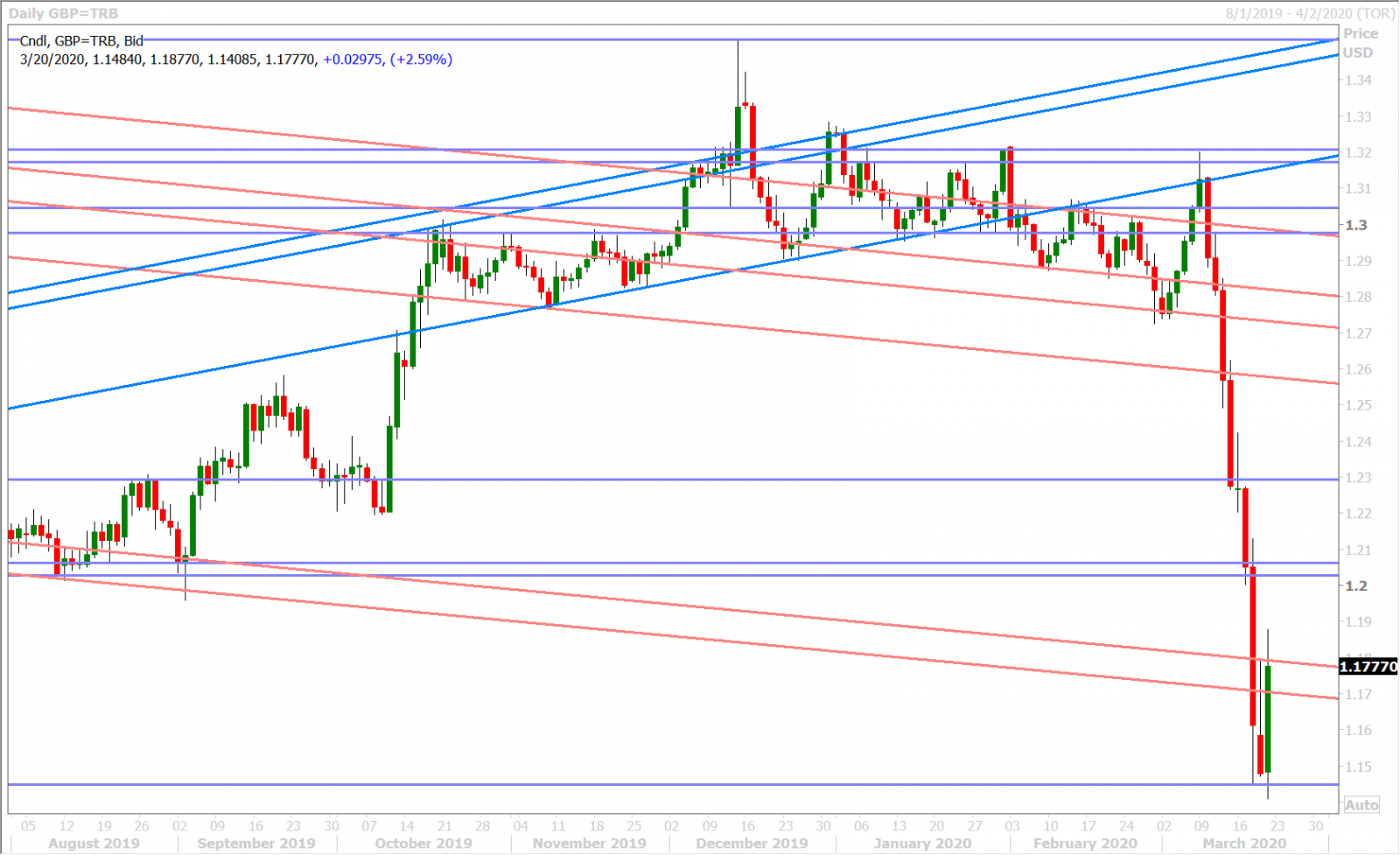Screen dimensions: 1400x855
Task: Click the September 2019 month label
Action: 256,844
